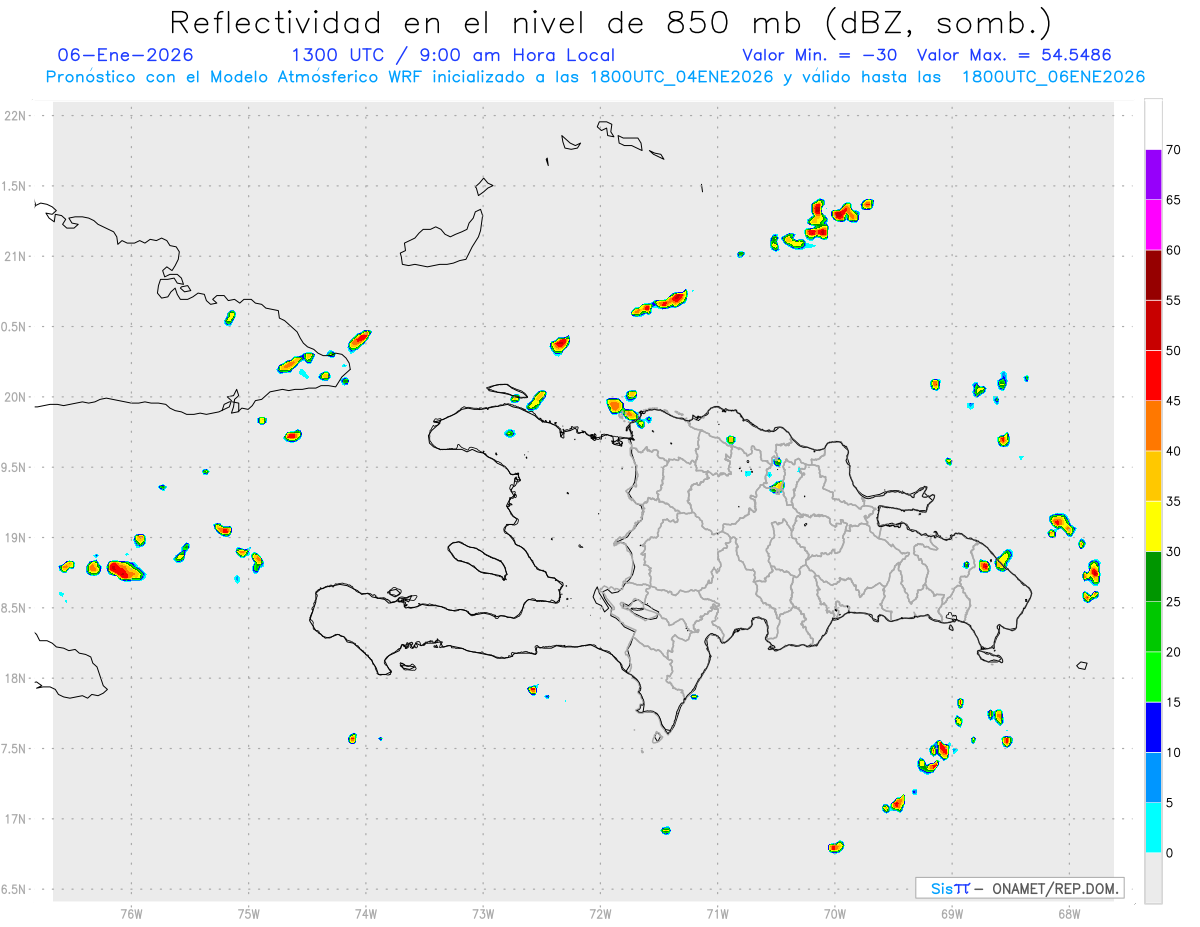Select the orange 40–45 dBZ color band
1200x927 pixels.
1153,425
